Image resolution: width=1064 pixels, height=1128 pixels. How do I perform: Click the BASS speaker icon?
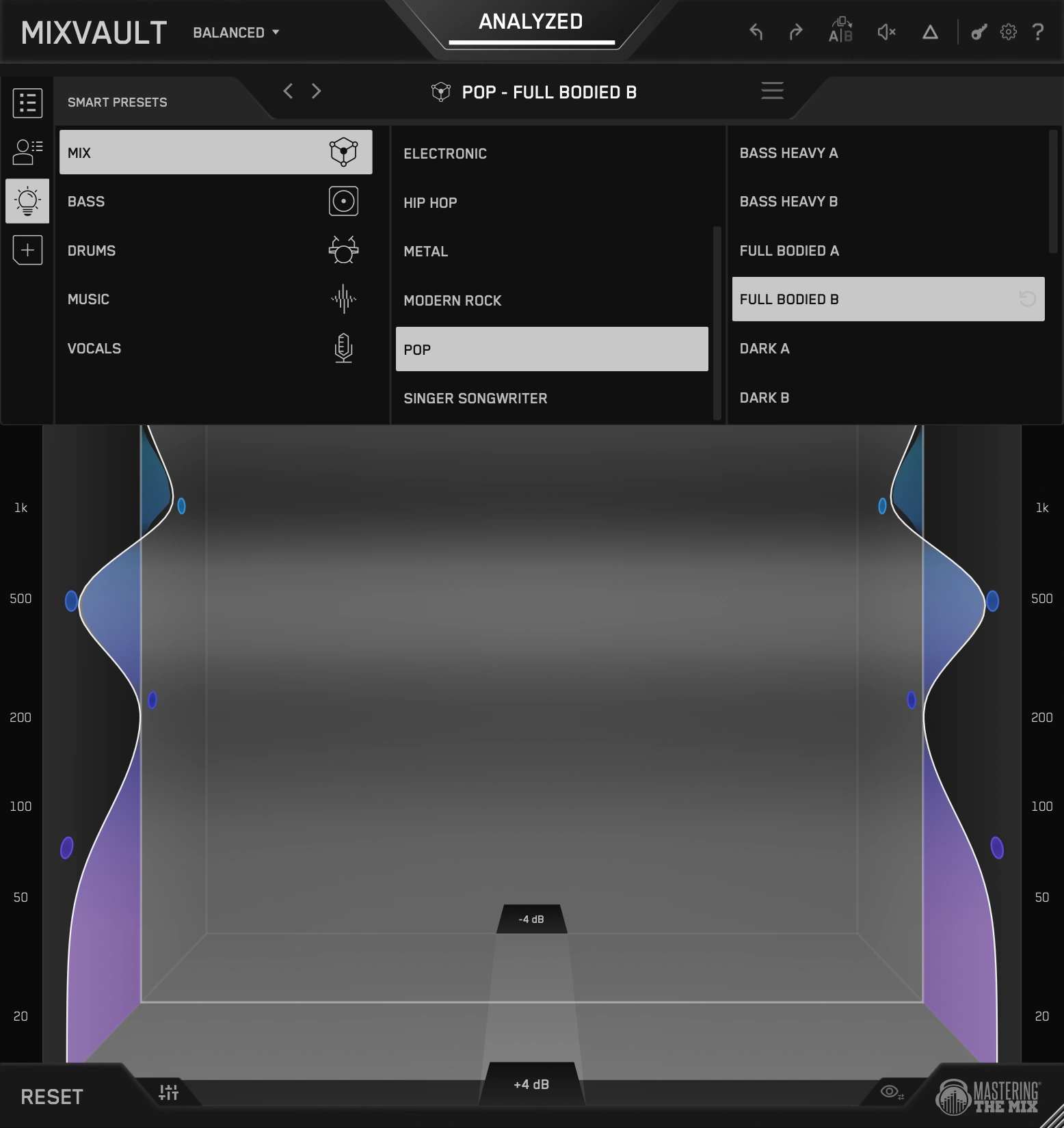pyautogui.click(x=343, y=201)
